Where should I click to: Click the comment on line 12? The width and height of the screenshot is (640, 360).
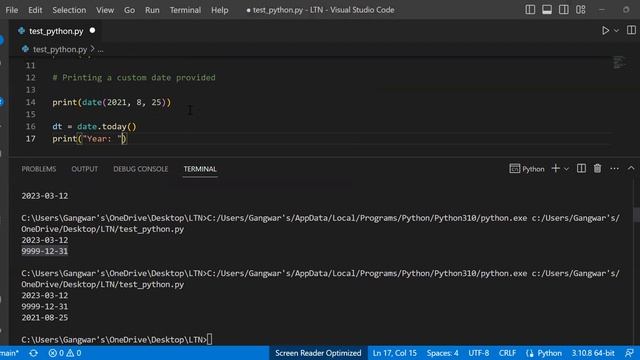point(134,78)
